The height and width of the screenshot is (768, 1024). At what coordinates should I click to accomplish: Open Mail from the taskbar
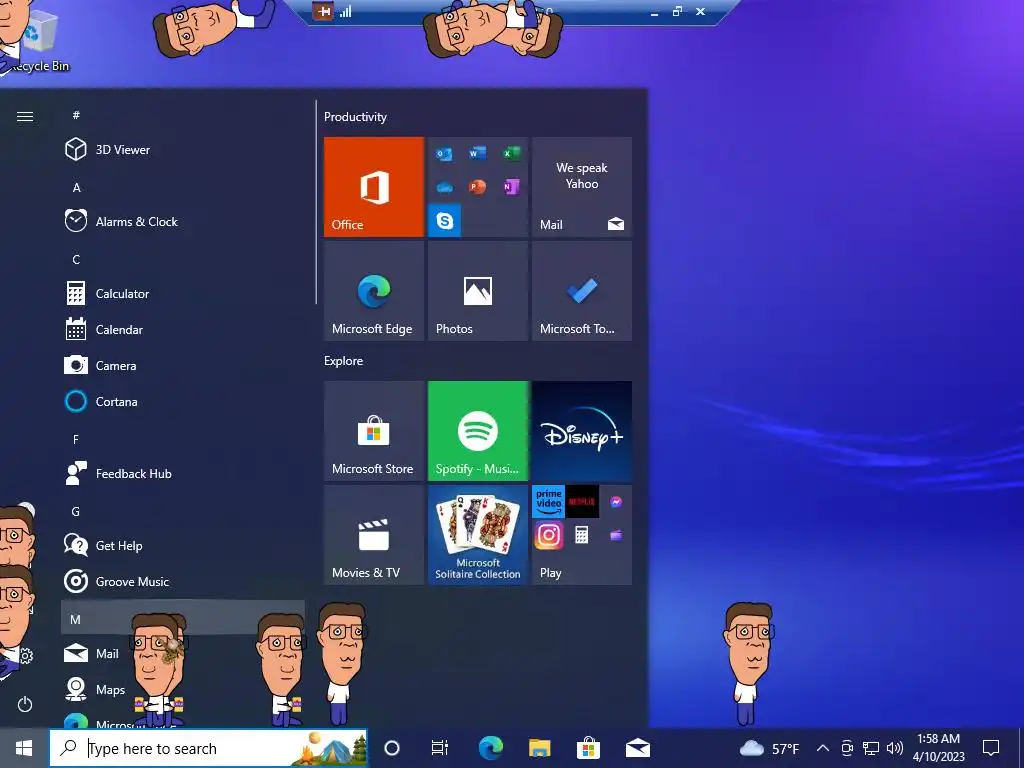coord(637,748)
